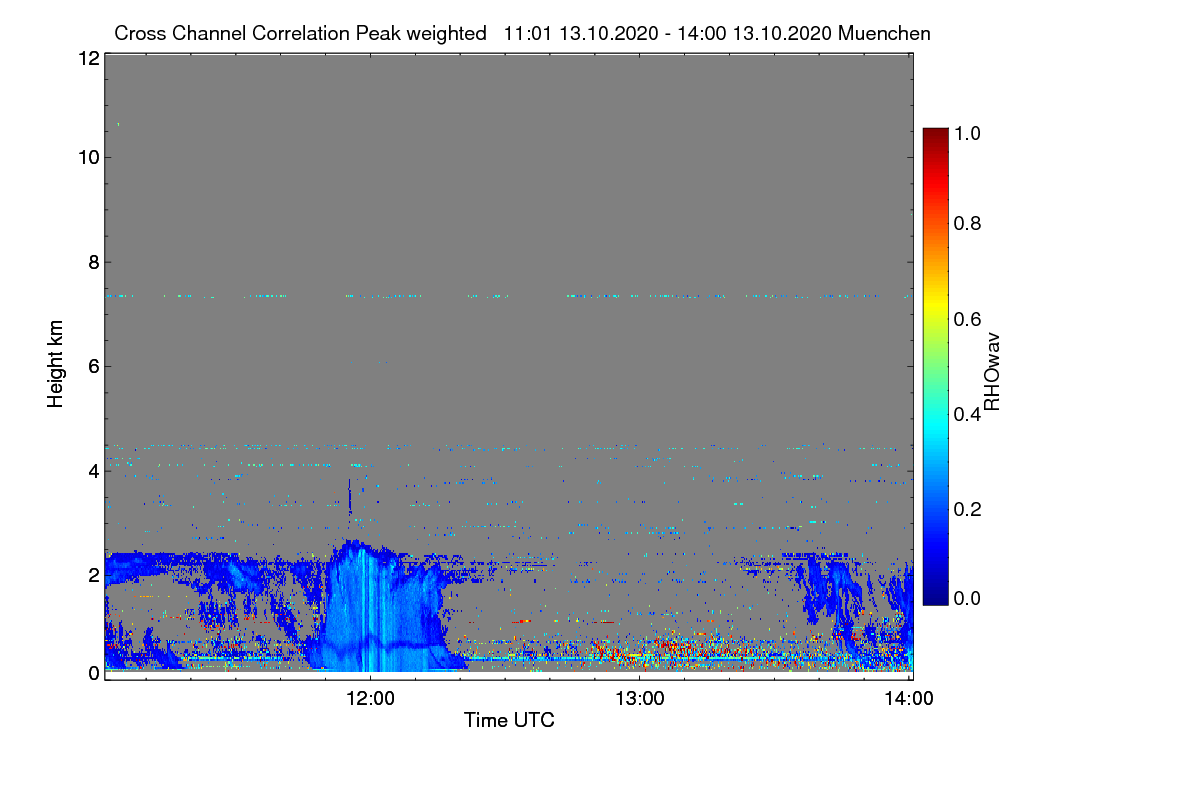Click the RHOwav color scale bar
Viewport: 1200px width, 800px height.
pos(934,366)
